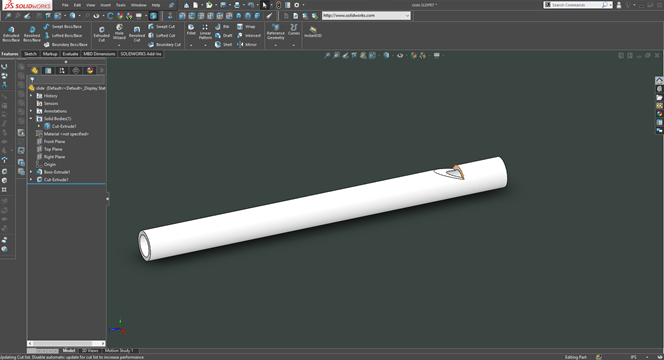Open the Motion Study 1 tab
Screen dimensions: 664x360
[119, 351]
